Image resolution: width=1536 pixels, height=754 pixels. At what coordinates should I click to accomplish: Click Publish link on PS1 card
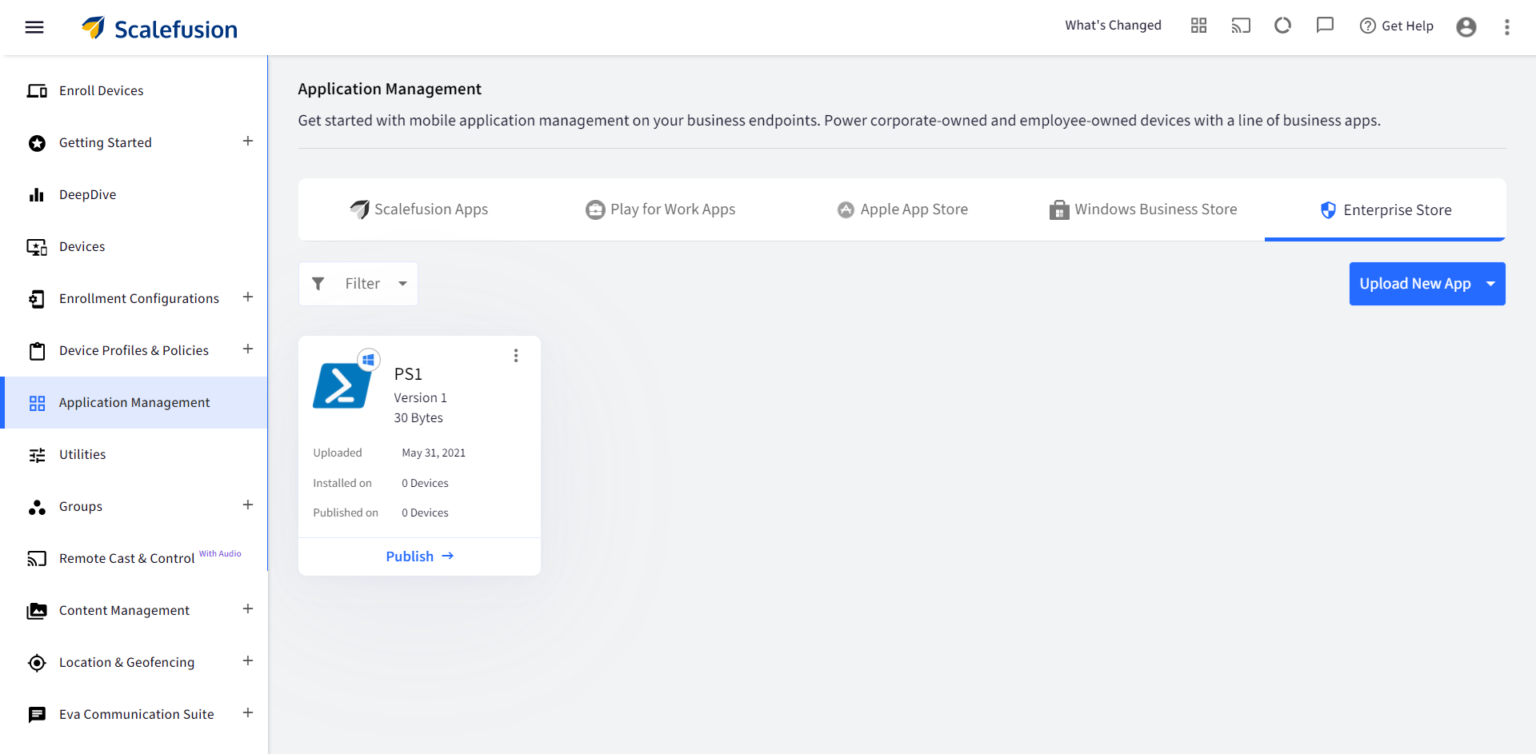tap(419, 556)
